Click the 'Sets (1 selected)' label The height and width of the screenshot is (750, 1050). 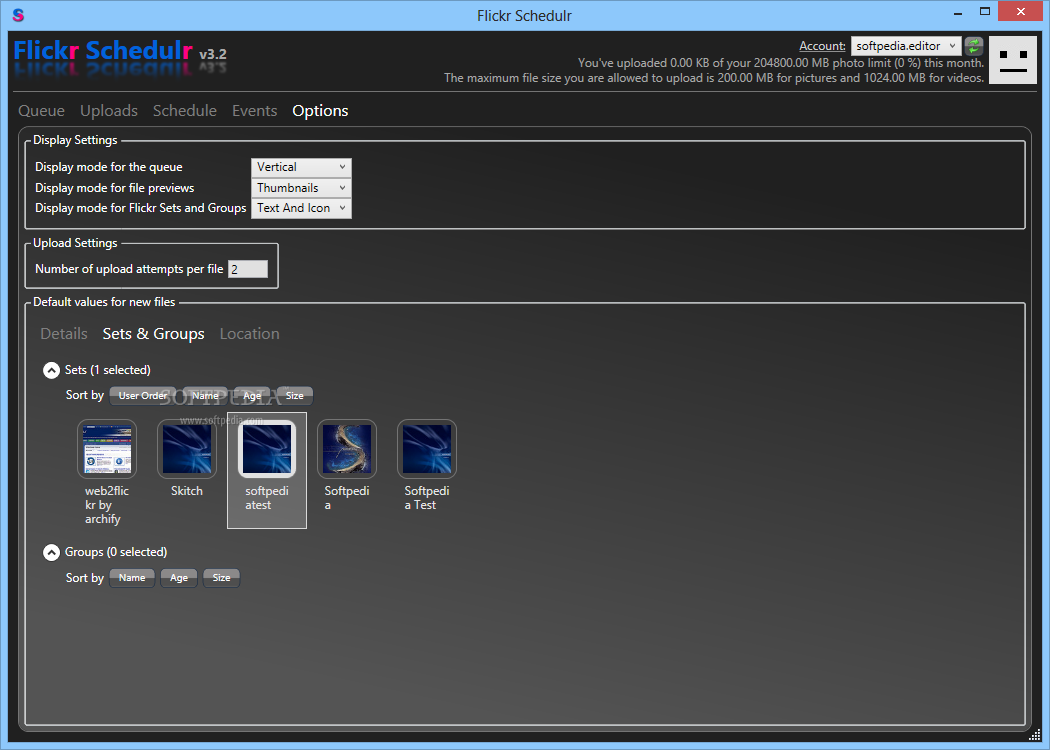[108, 370]
